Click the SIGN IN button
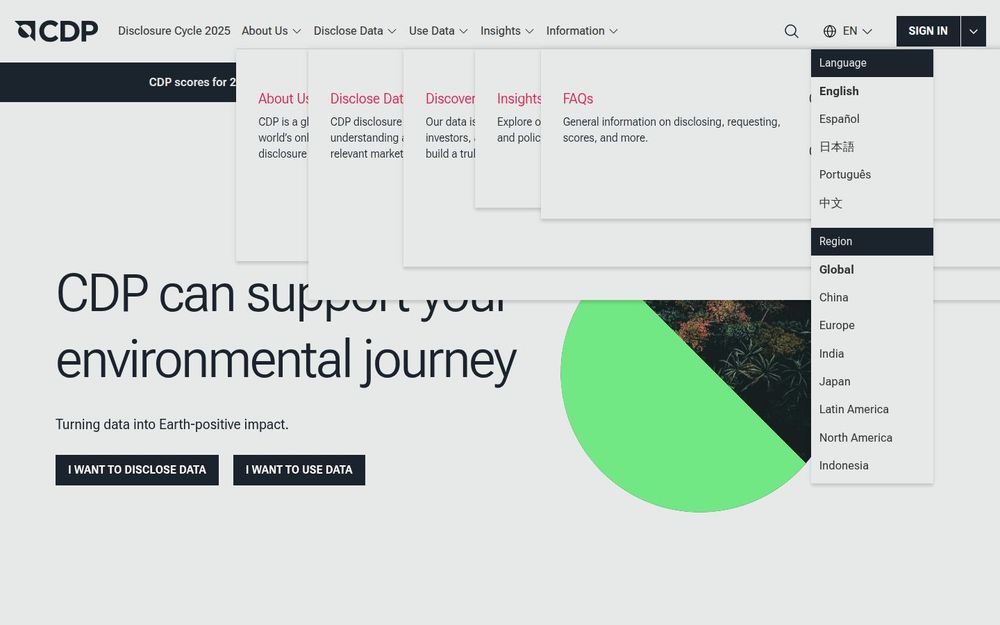This screenshot has height=625, width=1000. pos(927,31)
